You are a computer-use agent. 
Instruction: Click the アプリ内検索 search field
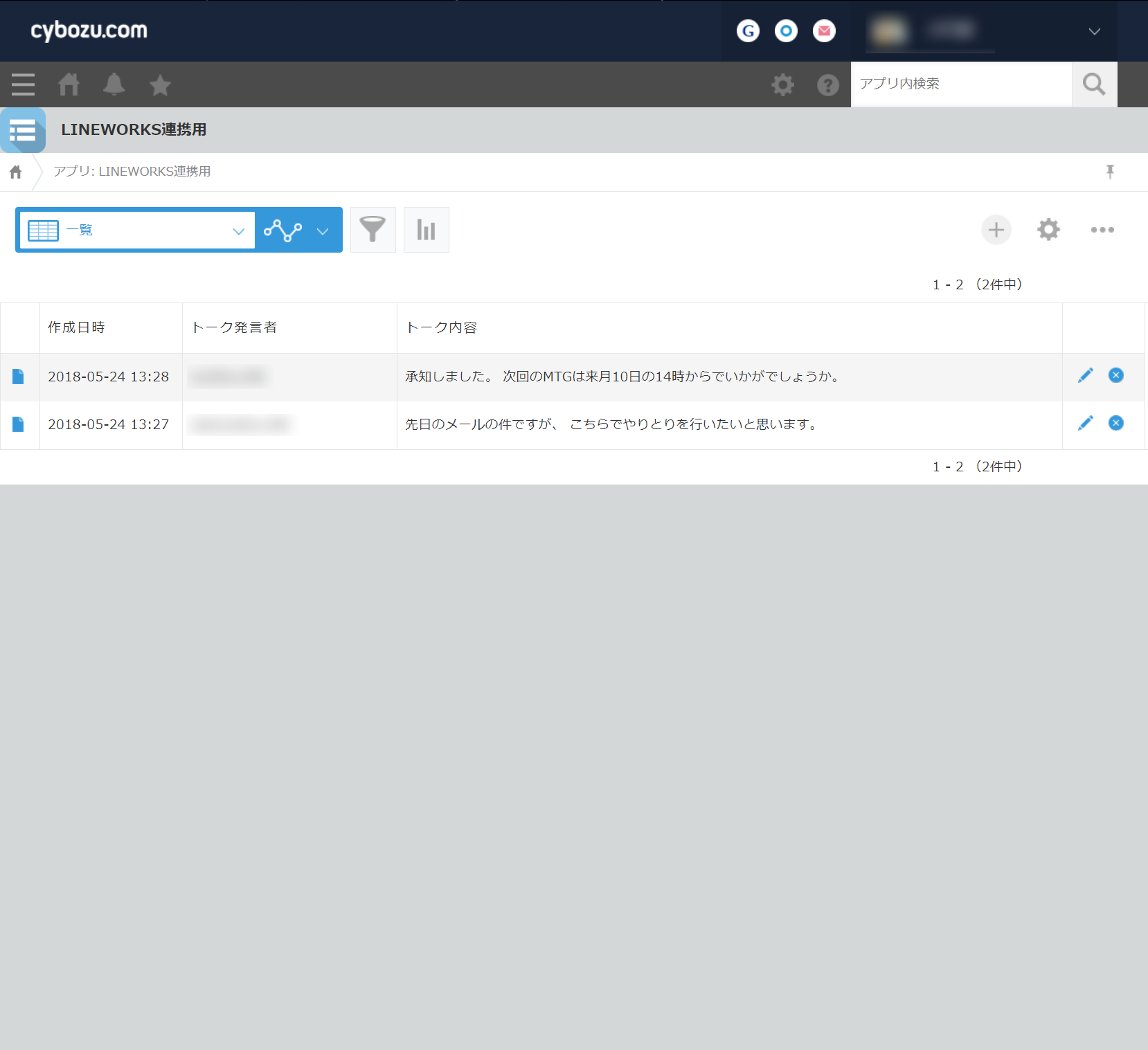tap(961, 84)
